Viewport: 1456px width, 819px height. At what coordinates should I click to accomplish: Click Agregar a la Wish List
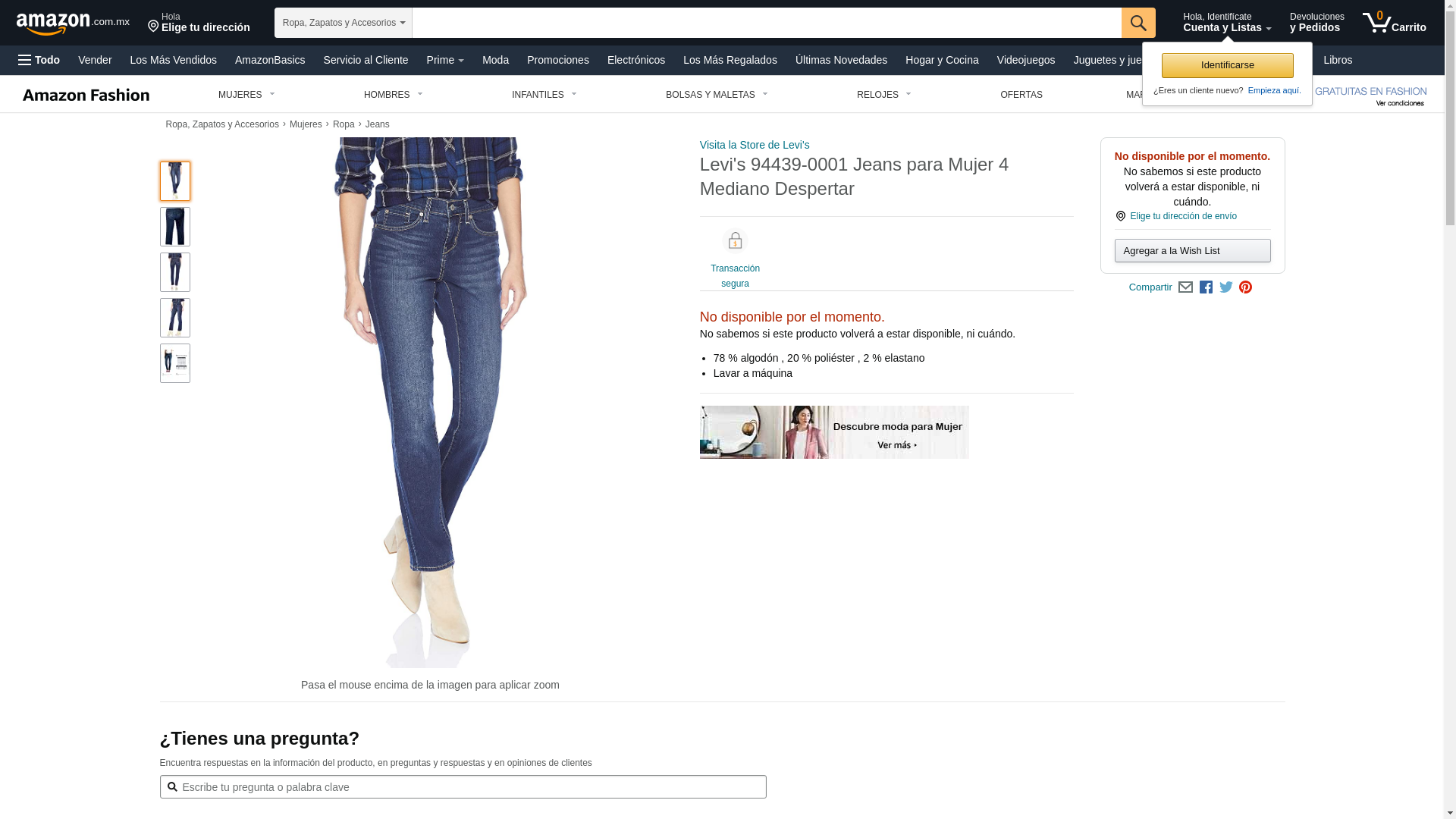click(1192, 251)
